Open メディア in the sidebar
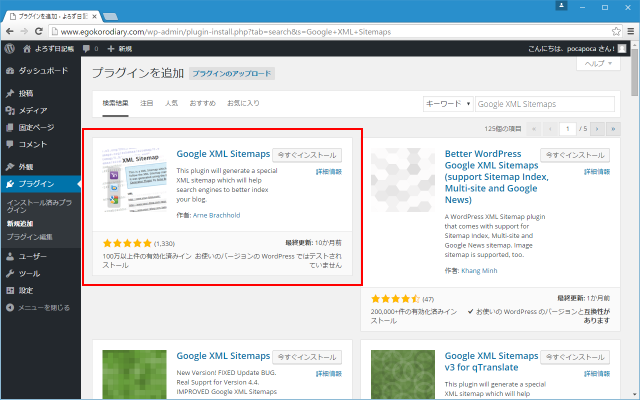The height and width of the screenshot is (400, 640). pyautogui.click(x=40, y=110)
